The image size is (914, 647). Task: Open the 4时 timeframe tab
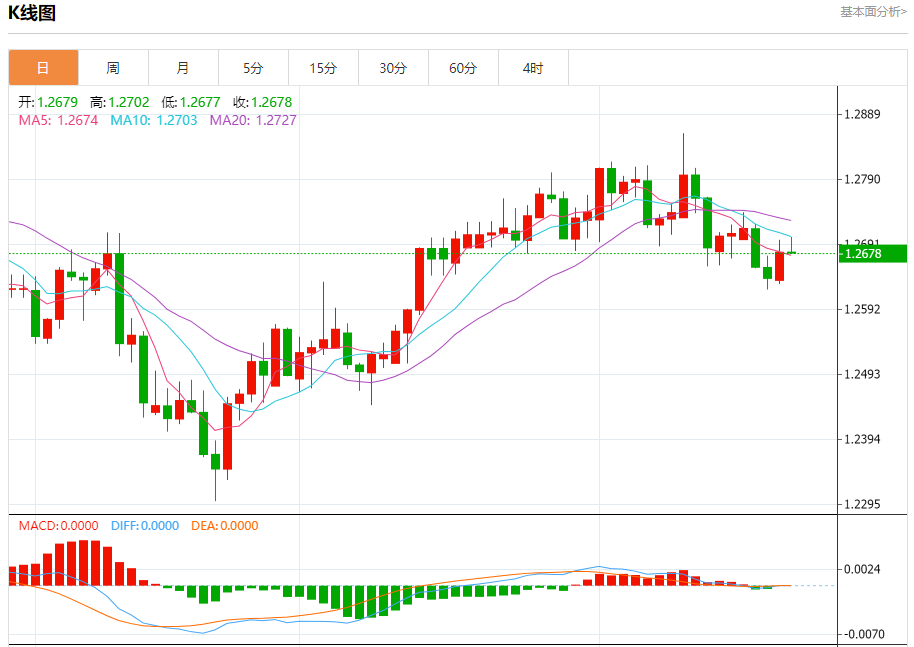(533, 68)
